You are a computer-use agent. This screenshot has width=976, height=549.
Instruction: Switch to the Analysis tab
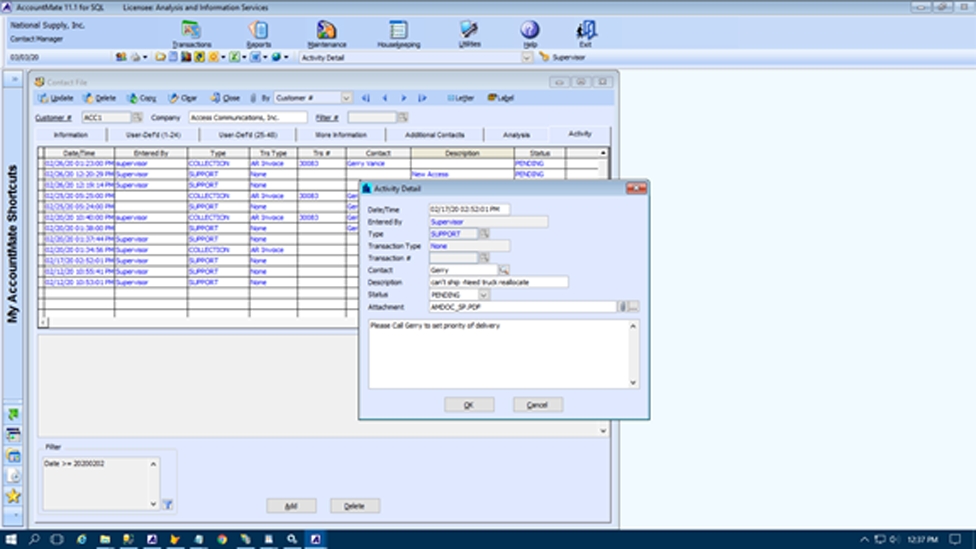516,134
